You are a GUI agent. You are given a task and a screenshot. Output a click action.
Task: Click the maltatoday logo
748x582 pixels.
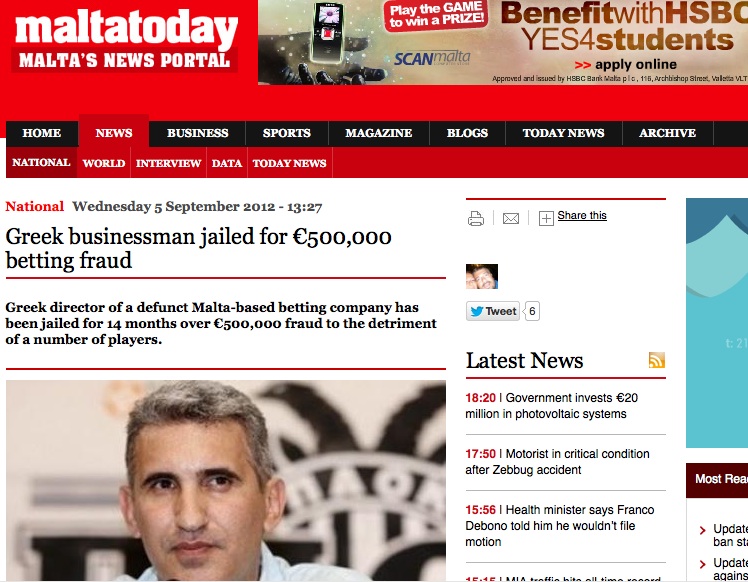pyautogui.click(x=126, y=42)
